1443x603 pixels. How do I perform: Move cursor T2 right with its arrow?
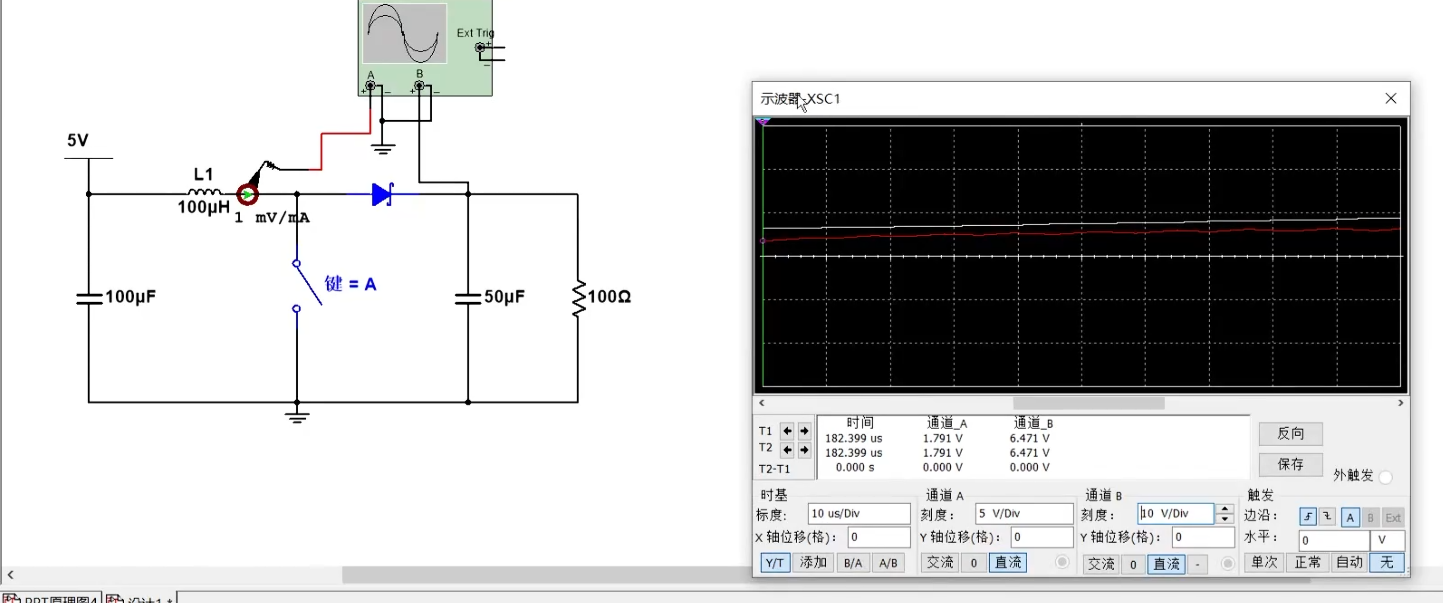(x=804, y=448)
